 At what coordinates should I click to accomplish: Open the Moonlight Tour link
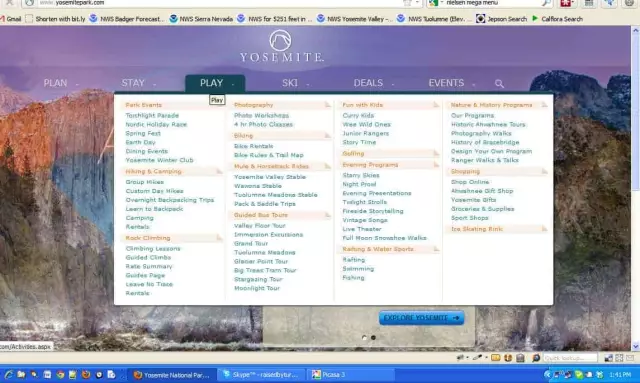(x=257, y=288)
